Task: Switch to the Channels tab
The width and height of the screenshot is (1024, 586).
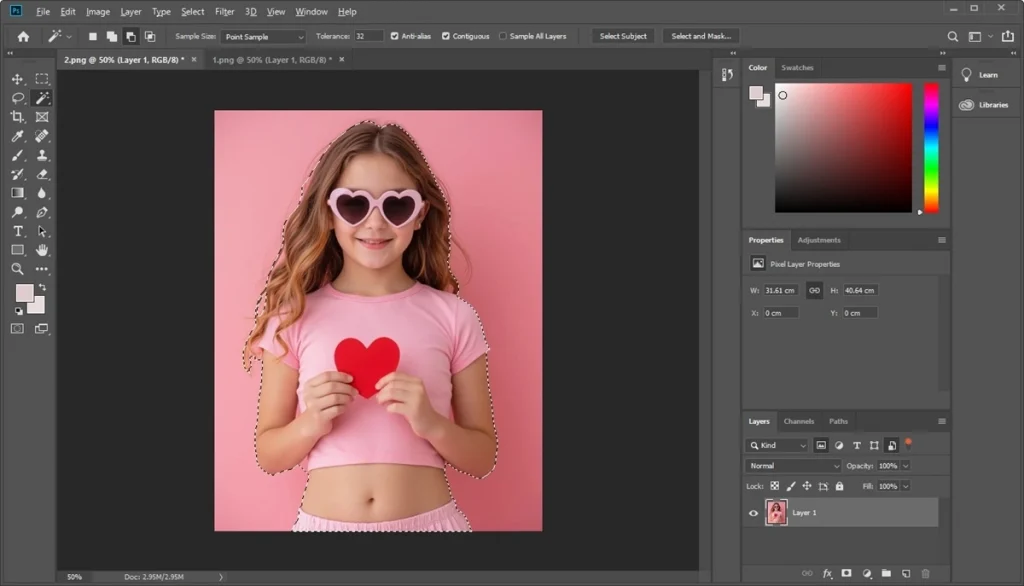Action: [798, 421]
